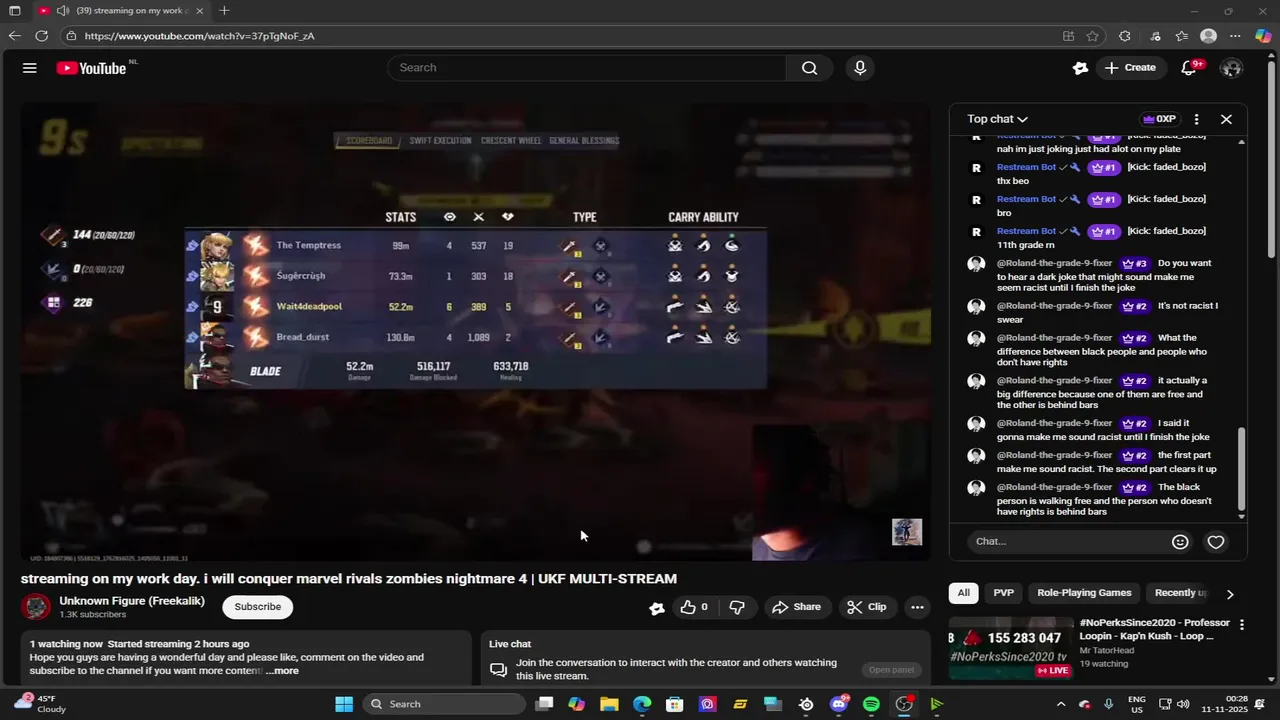Reload the page
The width and height of the screenshot is (1280, 720).
41,36
